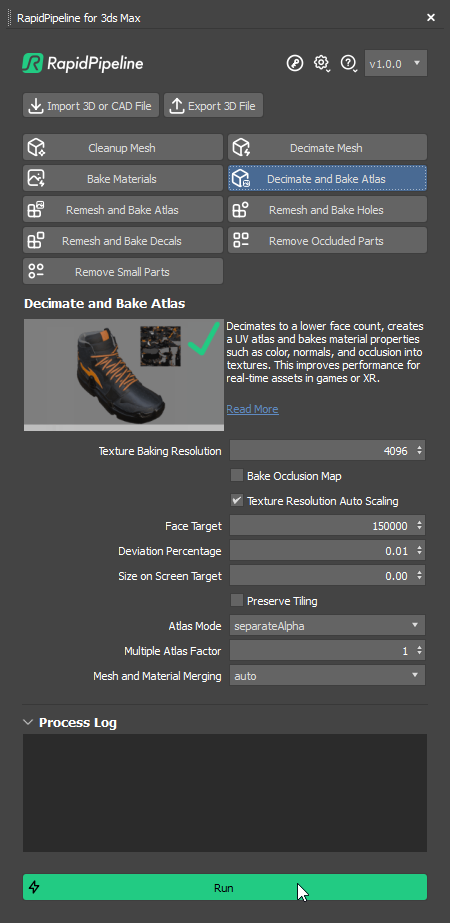The image size is (450, 923).
Task: Enable the Preserve Tiling checkbox
Action: pos(237,600)
